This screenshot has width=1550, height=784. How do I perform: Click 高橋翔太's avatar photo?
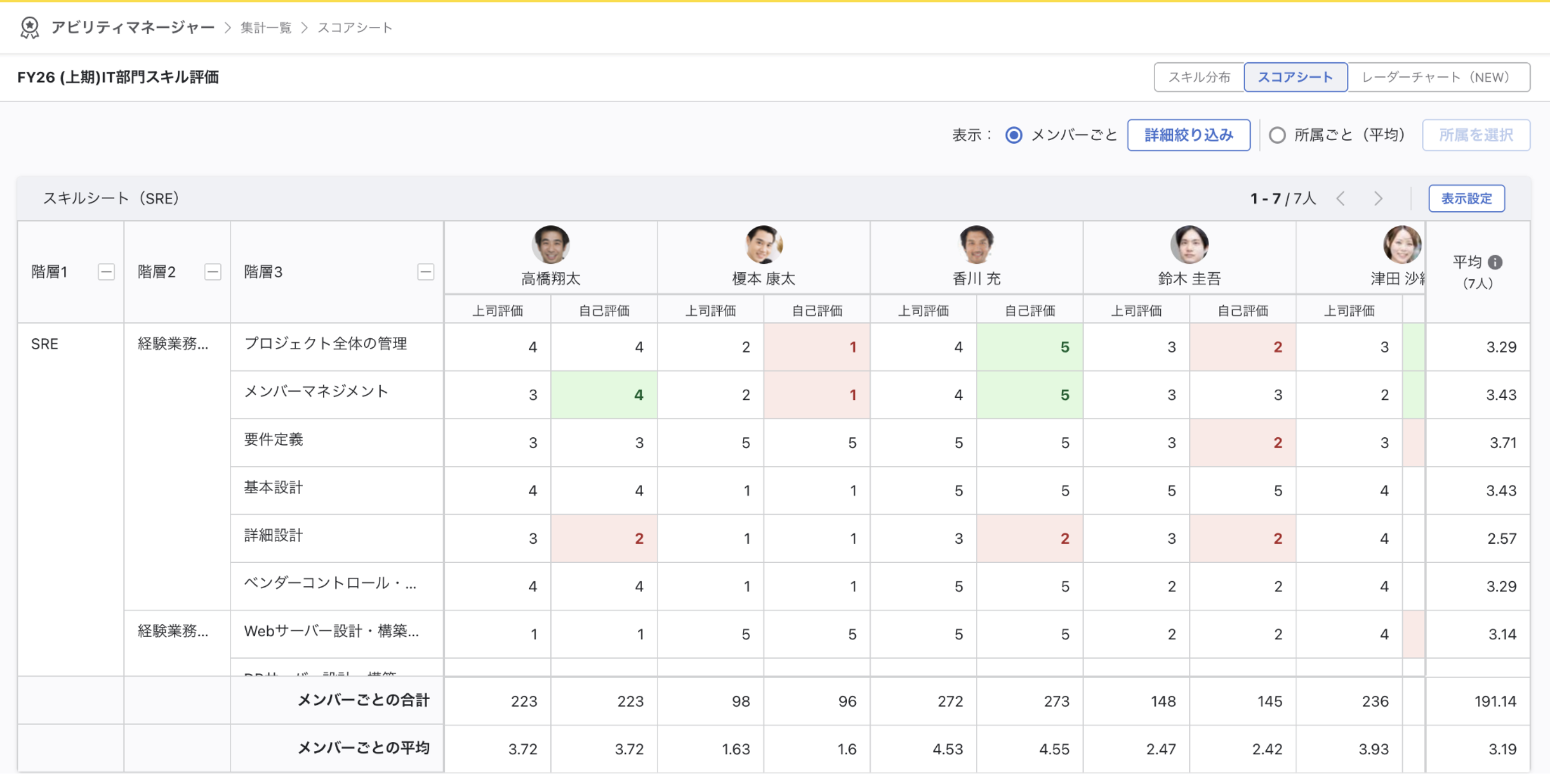click(x=550, y=244)
